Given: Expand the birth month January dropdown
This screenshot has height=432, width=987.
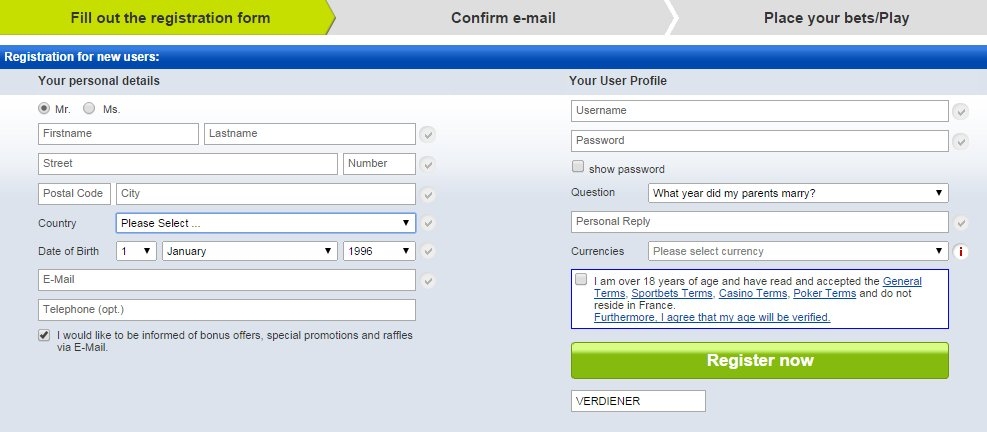Looking at the screenshot, I should pos(250,251).
